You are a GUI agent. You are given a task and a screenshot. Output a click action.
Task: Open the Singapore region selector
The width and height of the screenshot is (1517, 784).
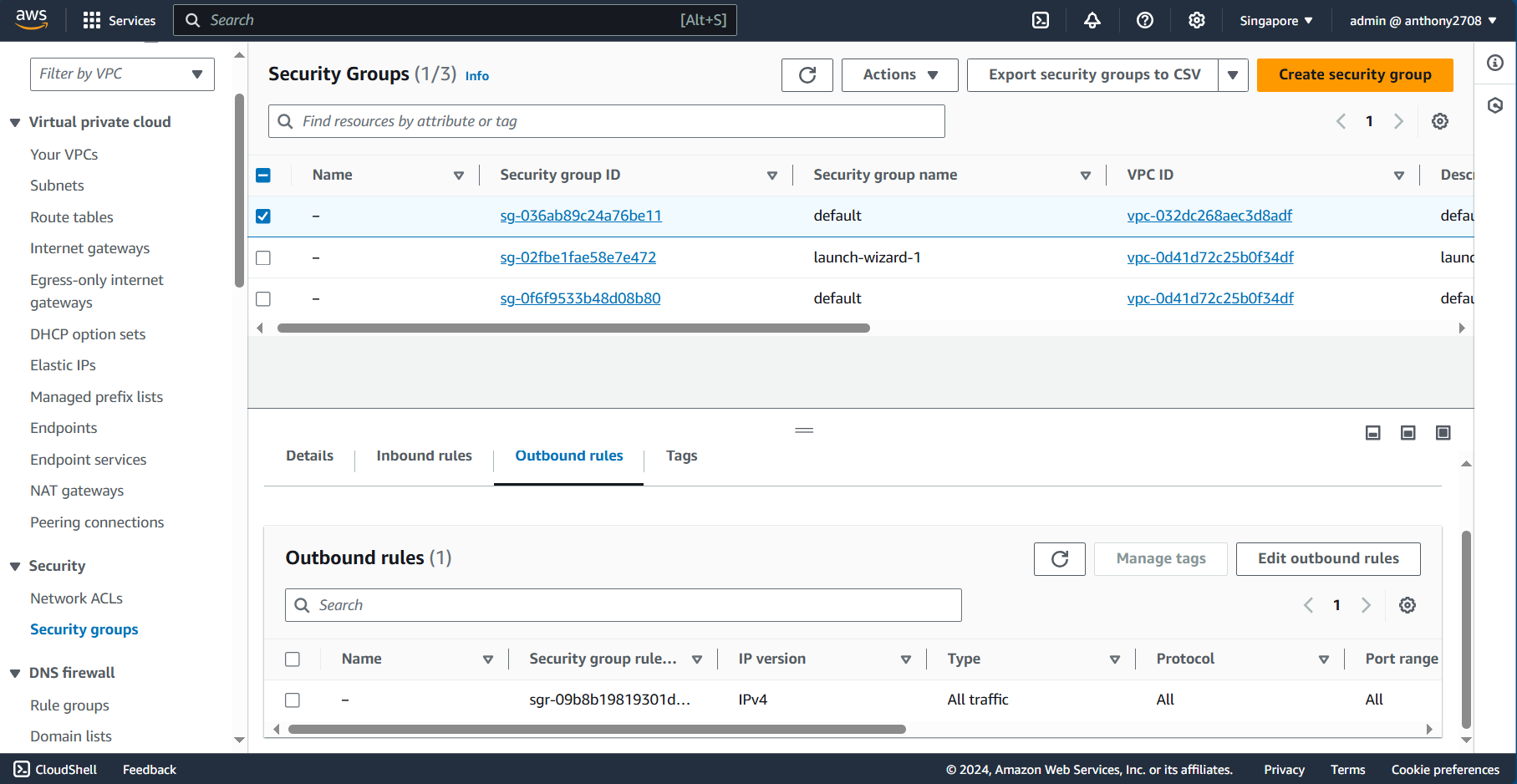click(1276, 21)
